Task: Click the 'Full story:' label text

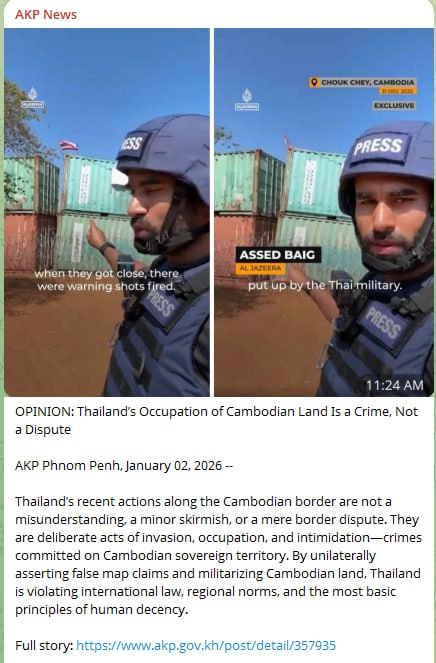Action: 44,645
